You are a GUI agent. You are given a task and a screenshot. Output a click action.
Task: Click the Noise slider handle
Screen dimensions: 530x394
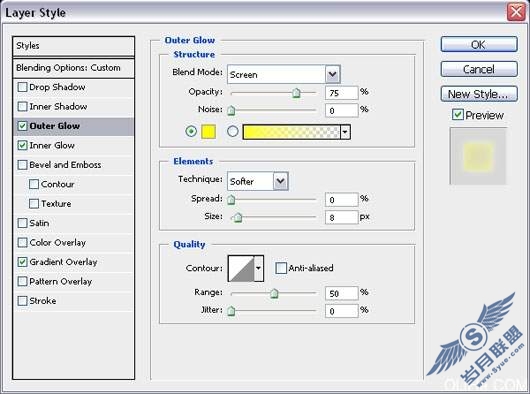point(231,110)
